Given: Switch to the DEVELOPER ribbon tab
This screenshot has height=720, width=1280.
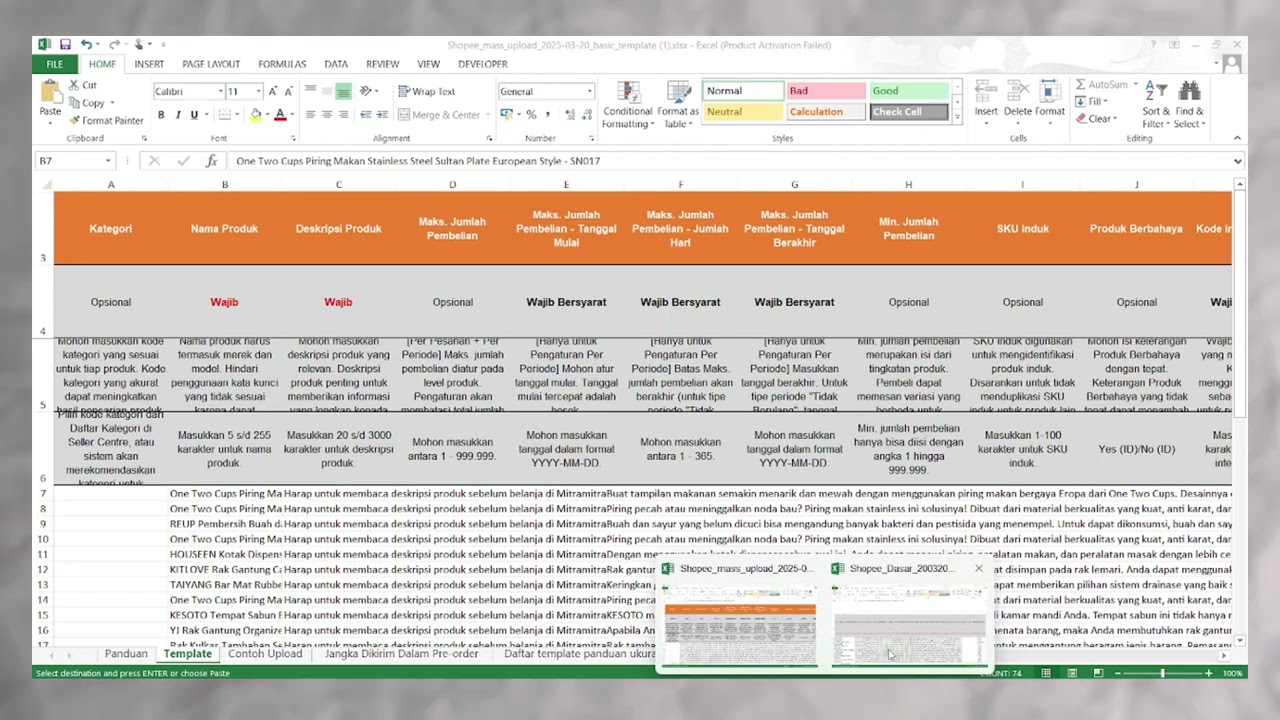Looking at the screenshot, I should pos(483,64).
